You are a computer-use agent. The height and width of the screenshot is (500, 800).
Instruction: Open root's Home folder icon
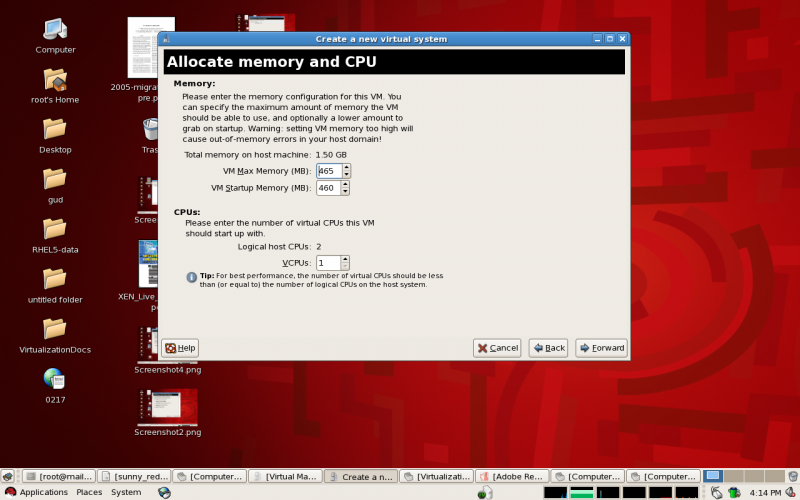55,80
